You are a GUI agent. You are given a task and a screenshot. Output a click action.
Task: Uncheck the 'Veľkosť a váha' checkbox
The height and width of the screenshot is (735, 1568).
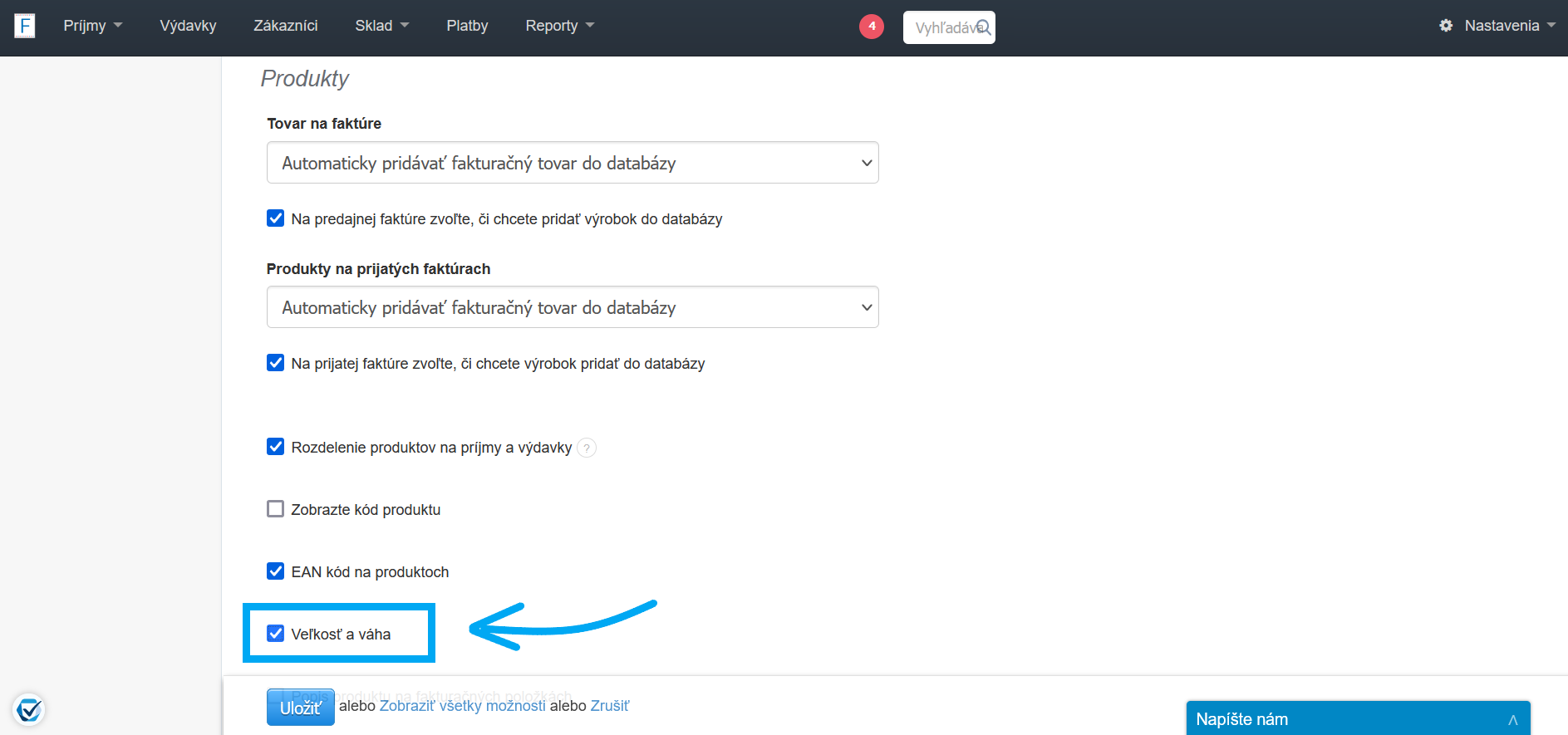point(276,634)
